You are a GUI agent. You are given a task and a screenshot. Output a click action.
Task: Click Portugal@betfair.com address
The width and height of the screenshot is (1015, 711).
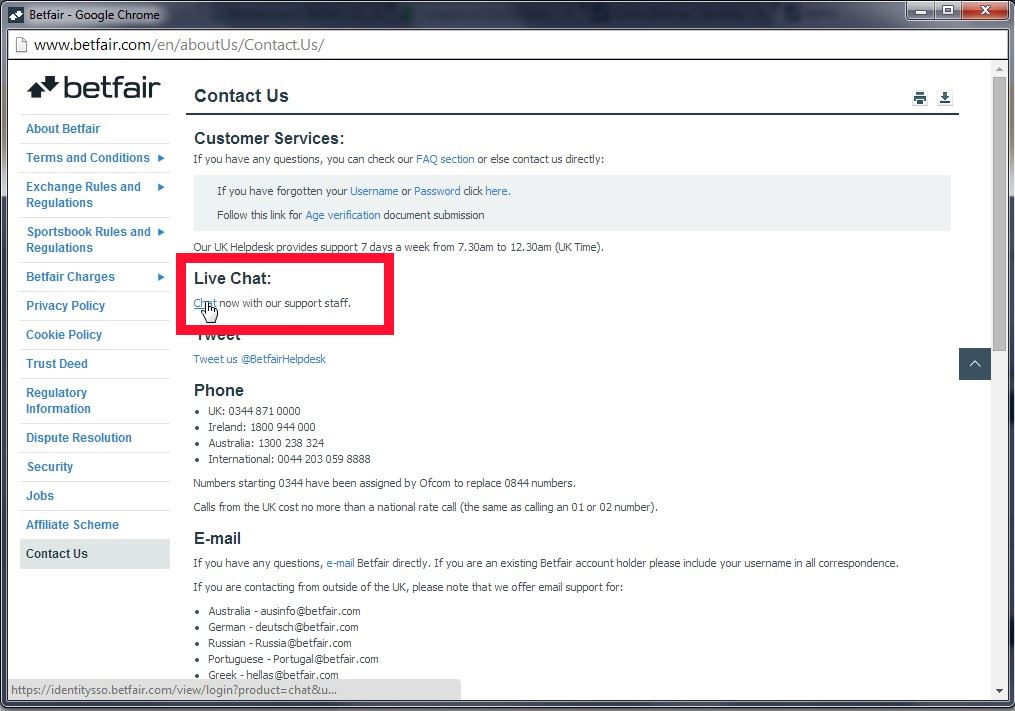coord(326,659)
